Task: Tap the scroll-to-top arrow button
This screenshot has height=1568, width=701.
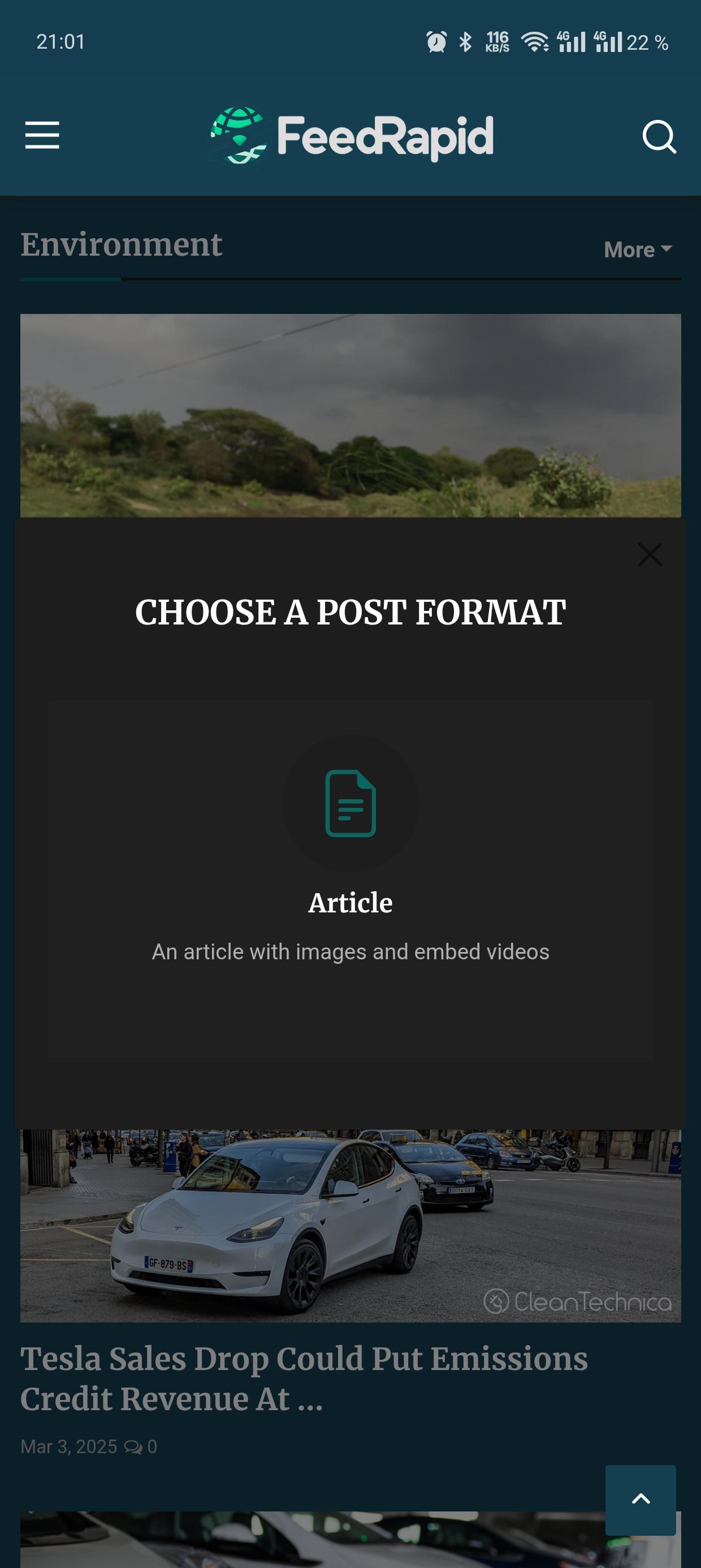Action: tap(640, 1500)
